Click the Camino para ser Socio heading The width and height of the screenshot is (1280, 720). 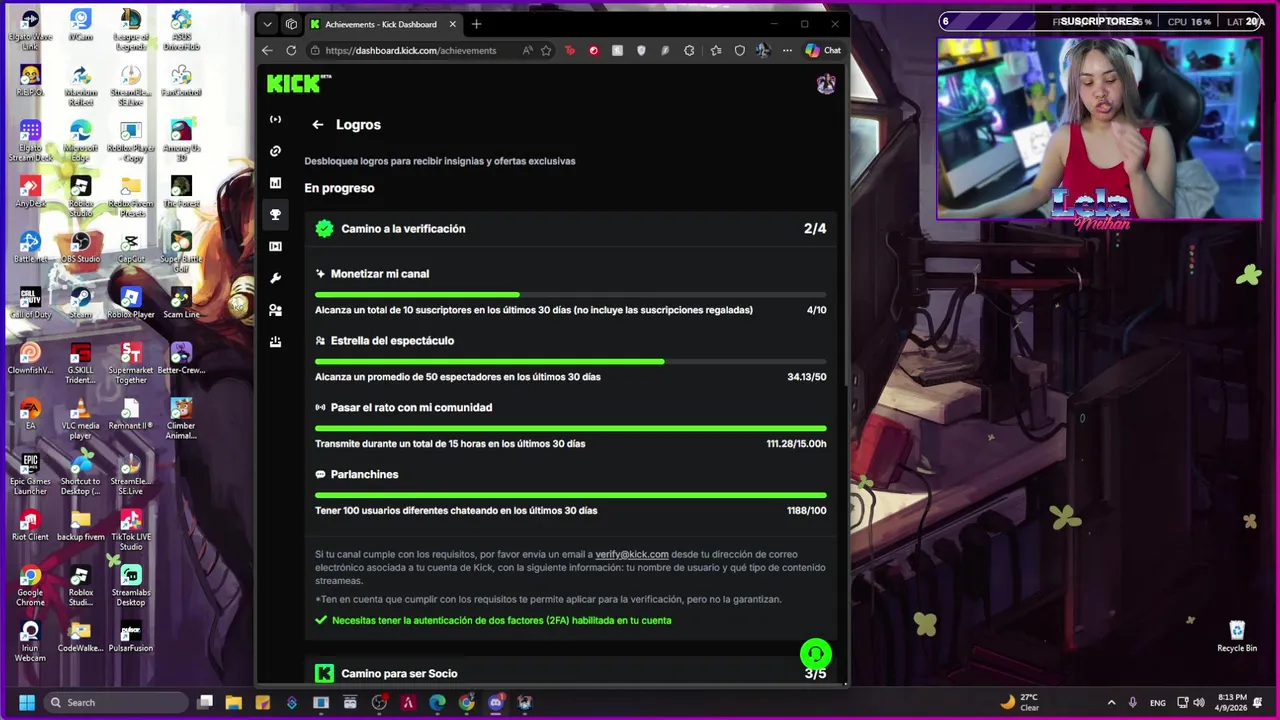pos(399,673)
